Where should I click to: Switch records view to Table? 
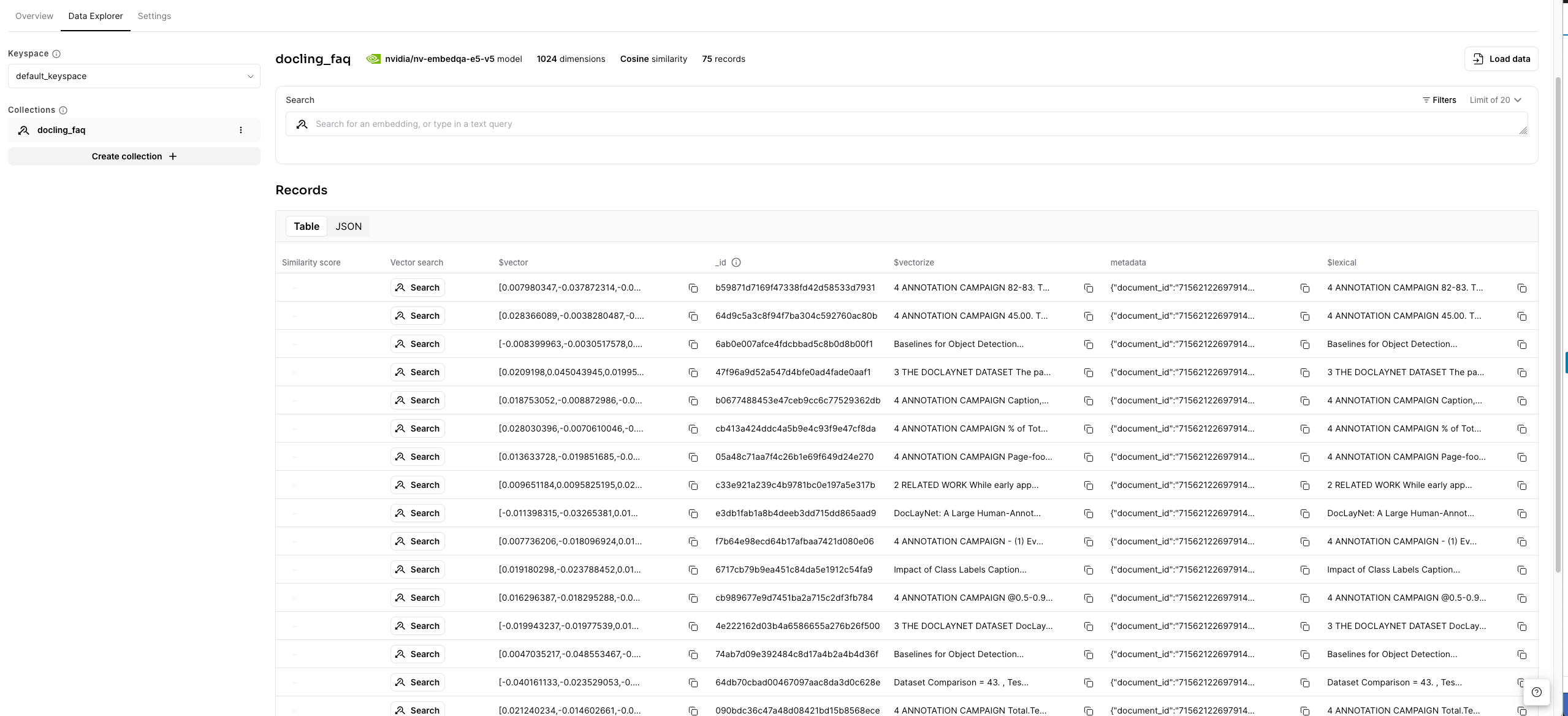click(306, 226)
